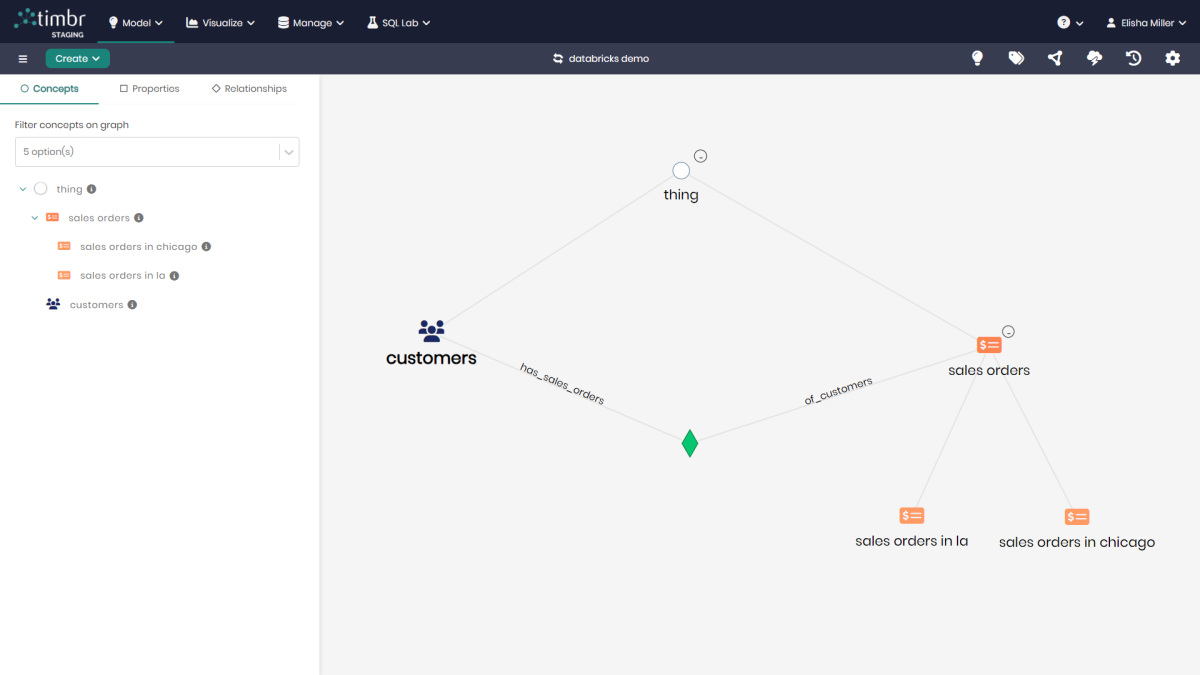Switch to the Relationships tab
This screenshot has width=1200, height=675.
(x=249, y=89)
